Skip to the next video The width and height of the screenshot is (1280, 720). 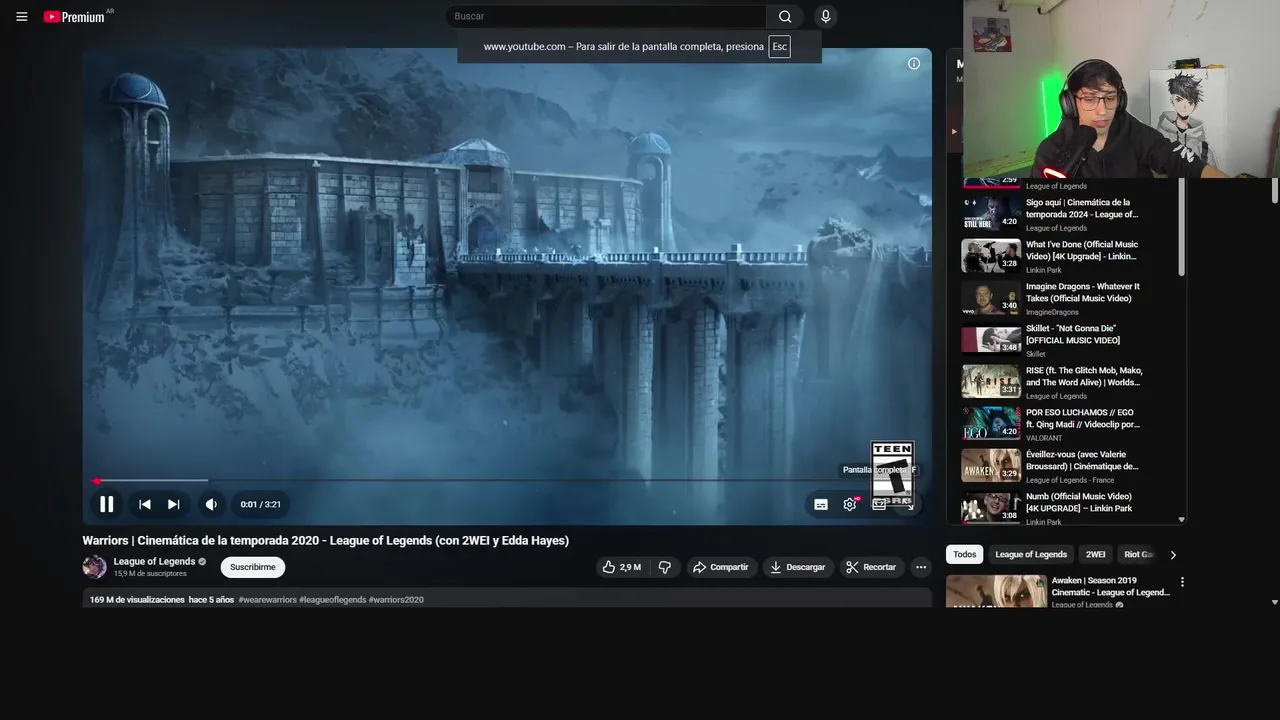pyautogui.click(x=174, y=504)
